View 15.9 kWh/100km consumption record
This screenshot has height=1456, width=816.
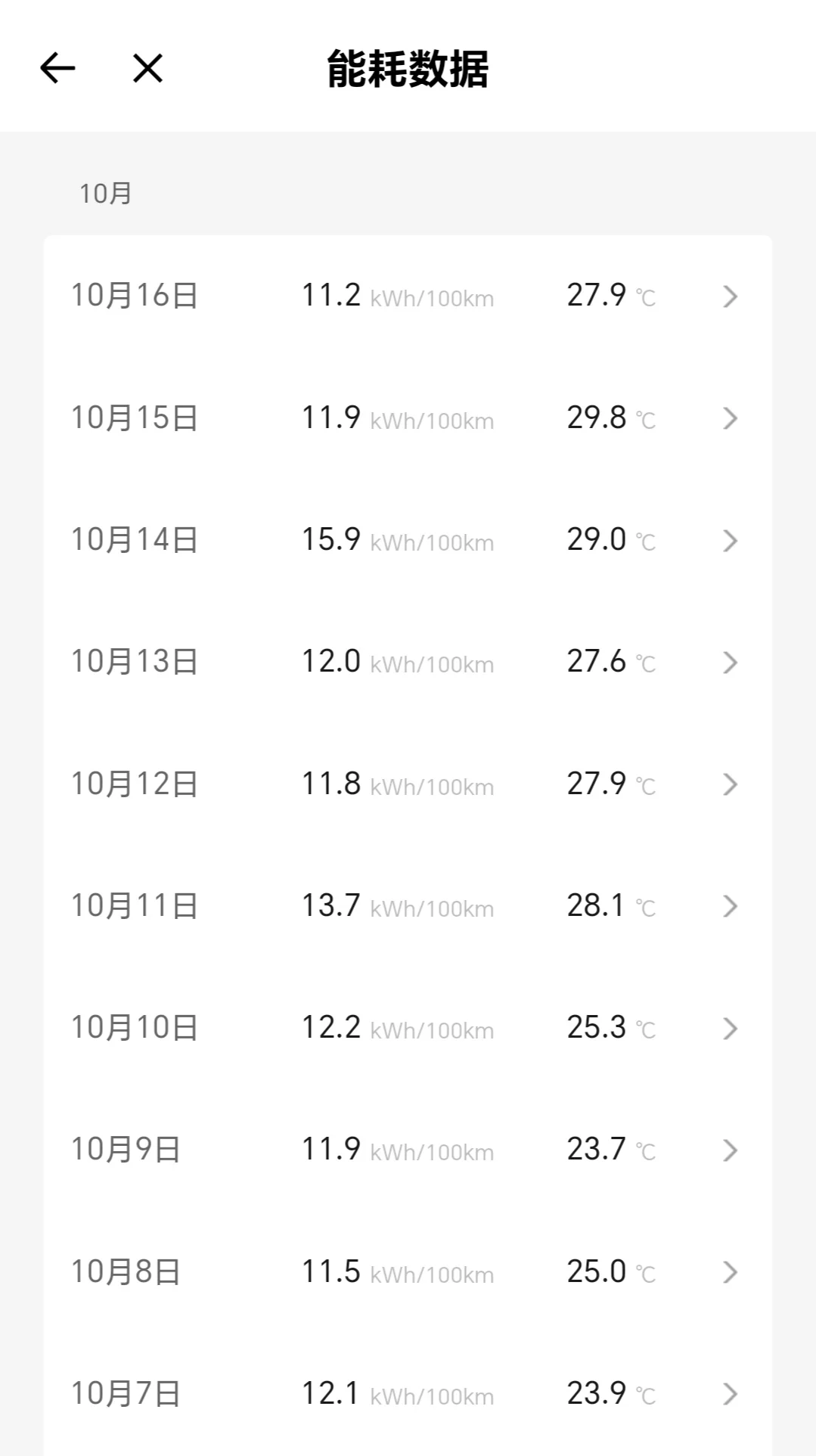point(398,540)
